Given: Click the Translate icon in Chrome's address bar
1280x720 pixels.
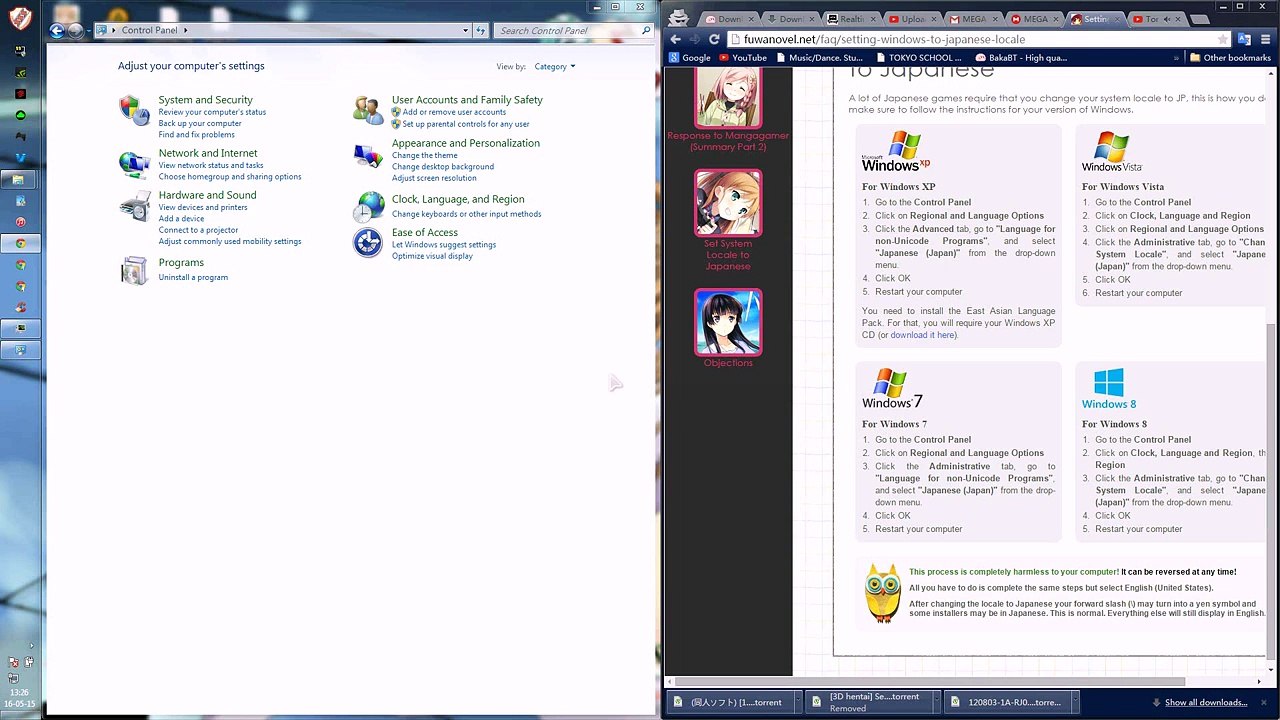Looking at the screenshot, I should [1244, 39].
